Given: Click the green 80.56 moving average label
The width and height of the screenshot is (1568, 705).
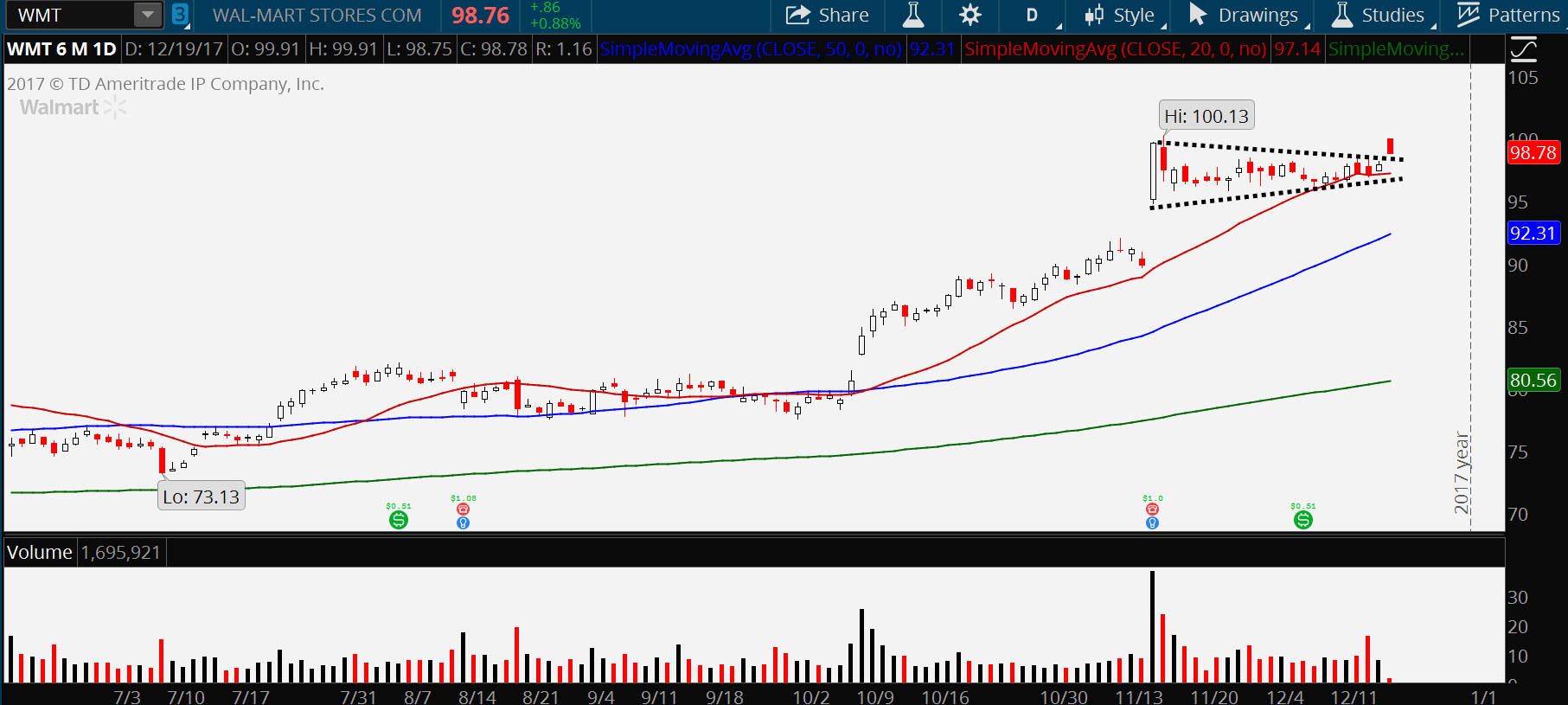Looking at the screenshot, I should [1533, 380].
